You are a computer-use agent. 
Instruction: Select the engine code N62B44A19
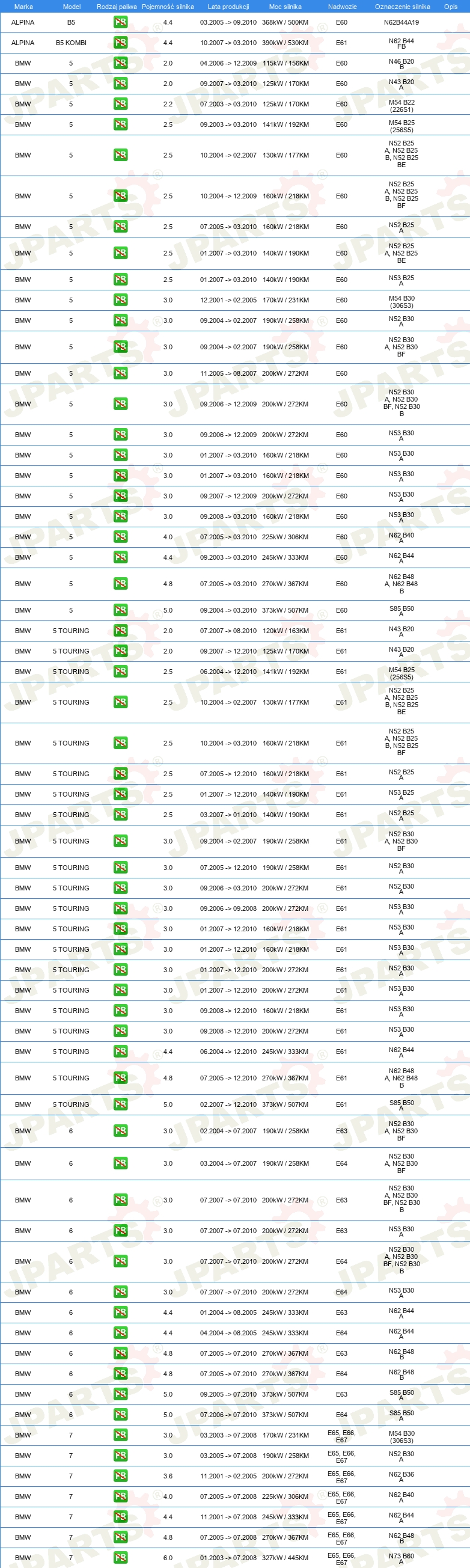click(x=401, y=22)
